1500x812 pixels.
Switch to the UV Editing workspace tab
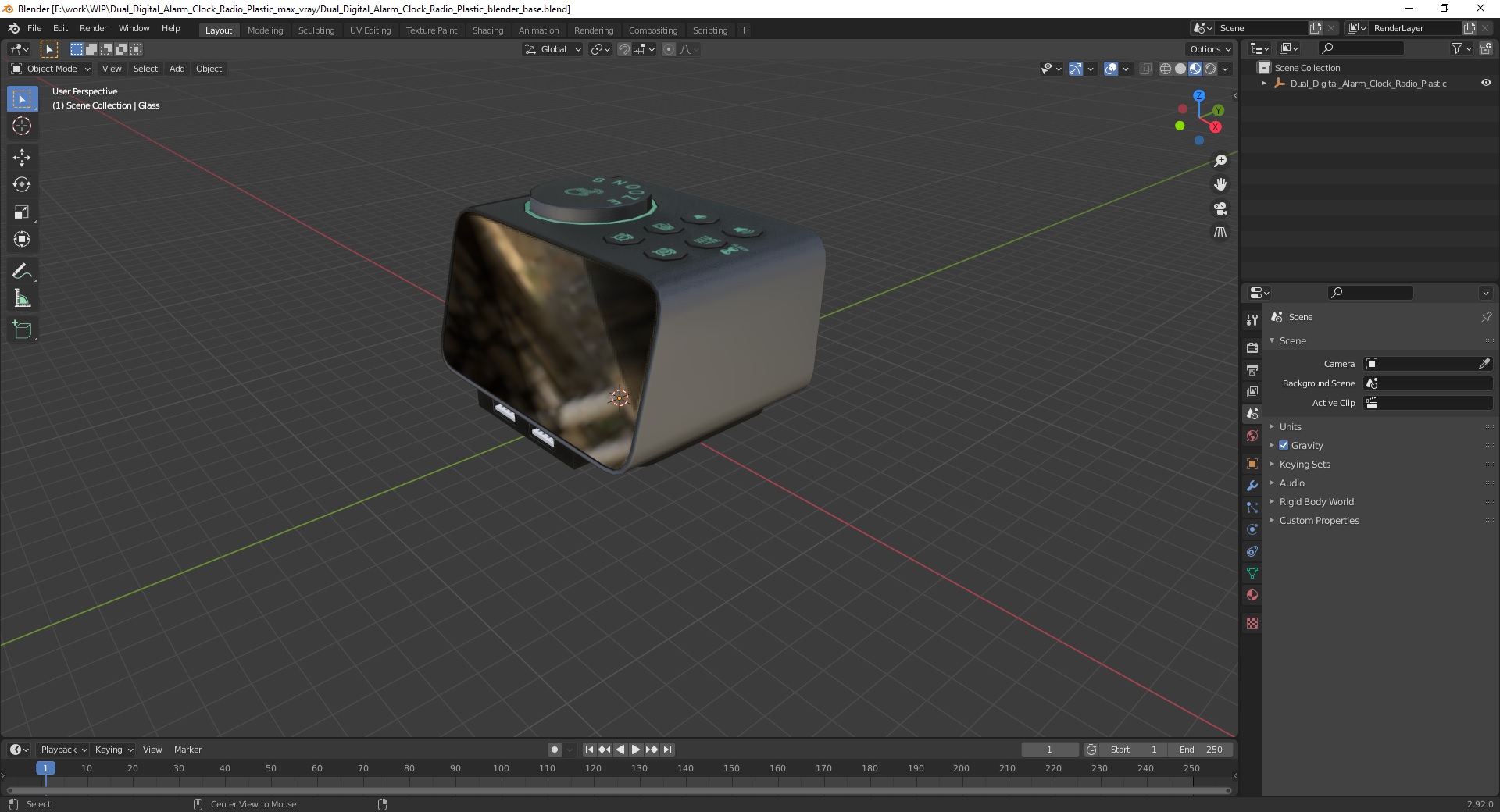[370, 30]
